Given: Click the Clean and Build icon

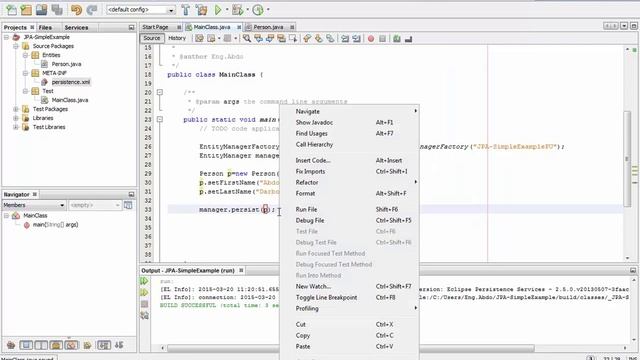Looking at the screenshot, I should 202,9.
